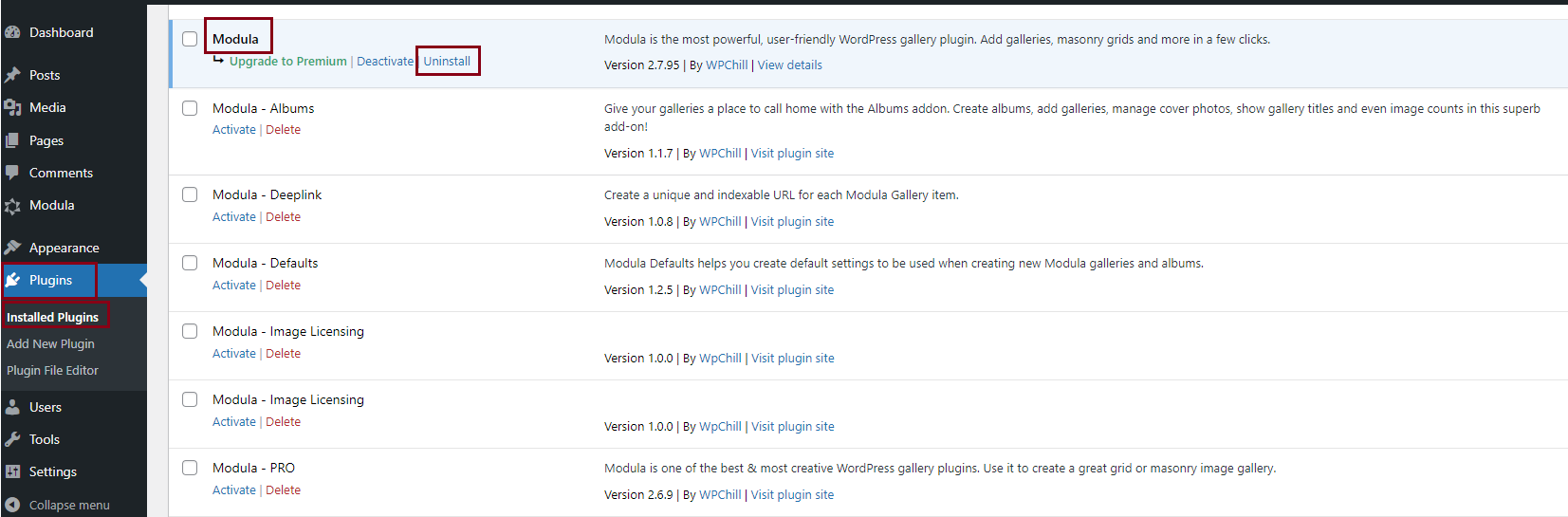Open the Settings menu item
Image resolution: width=1568 pixels, height=517 pixels.
52,471
